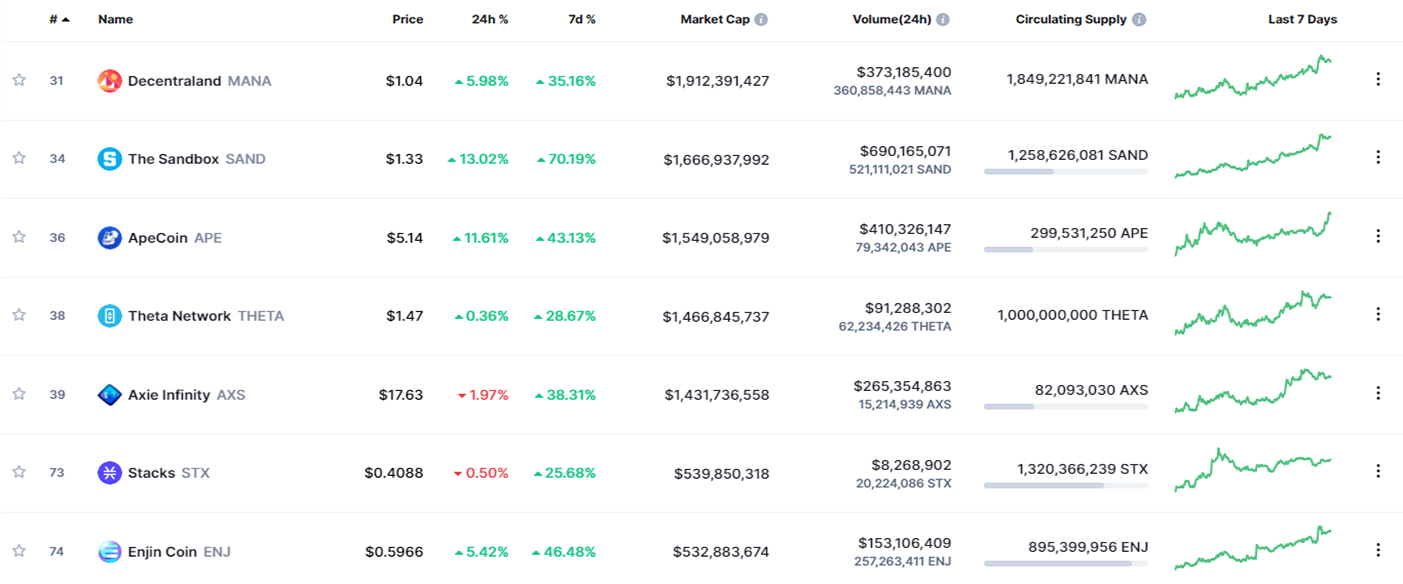Sort by the 24h % column header

click(490, 20)
